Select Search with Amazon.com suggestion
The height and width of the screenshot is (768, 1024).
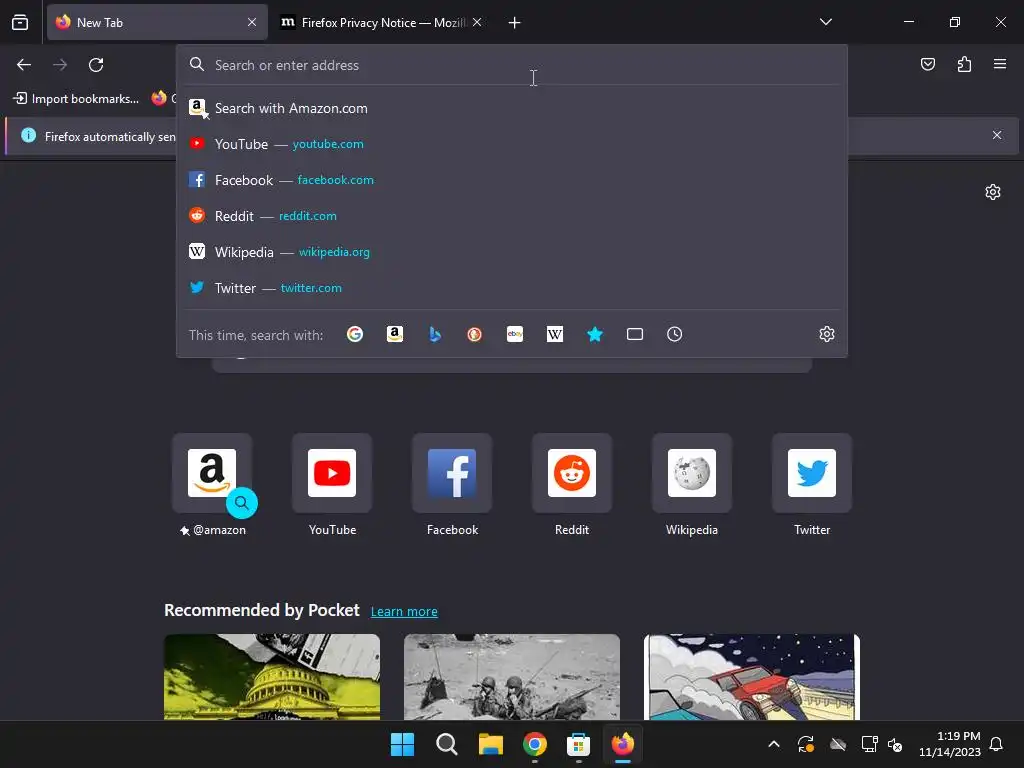point(512,108)
